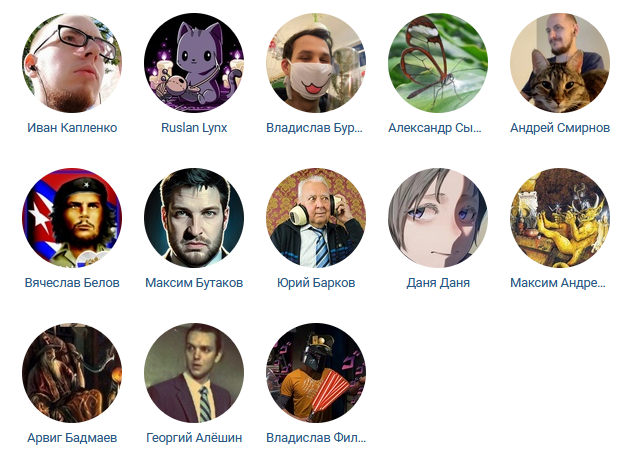Click the Che Guevara avatar of Вячеслав Белов
The width and height of the screenshot is (627, 464).
pos(72,218)
